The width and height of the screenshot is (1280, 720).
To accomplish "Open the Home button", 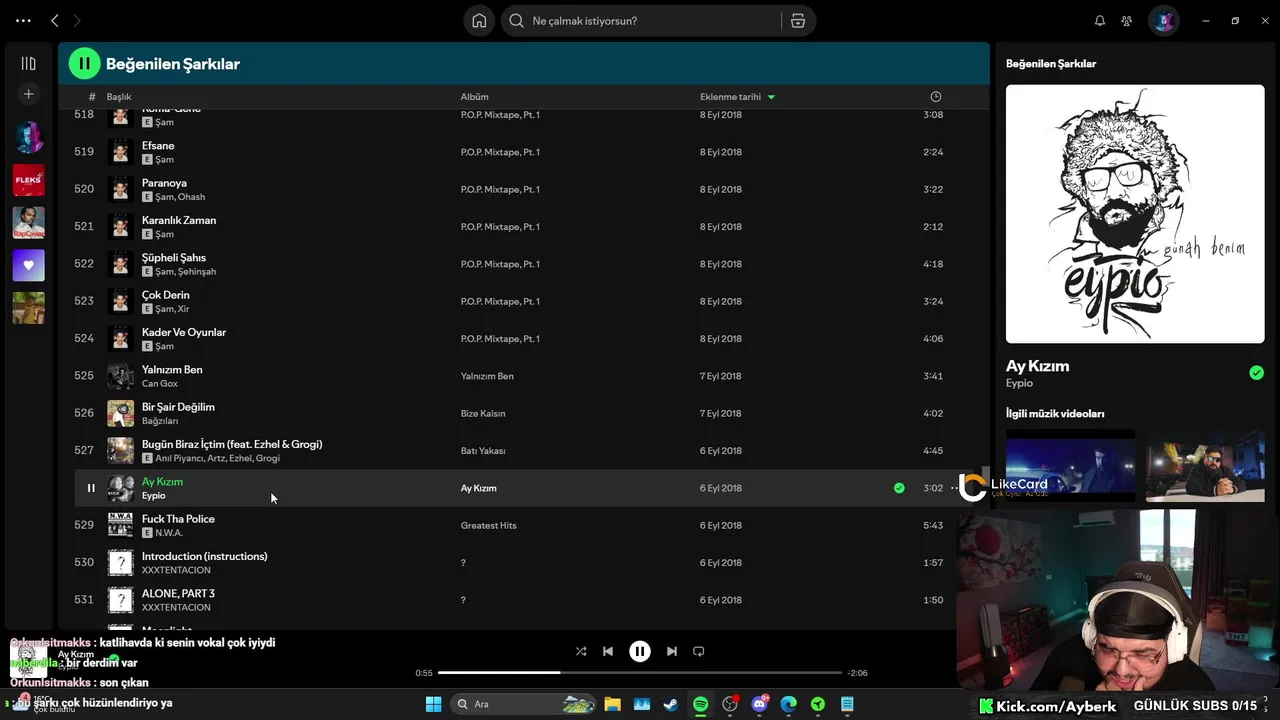I will pyautogui.click(x=479, y=20).
